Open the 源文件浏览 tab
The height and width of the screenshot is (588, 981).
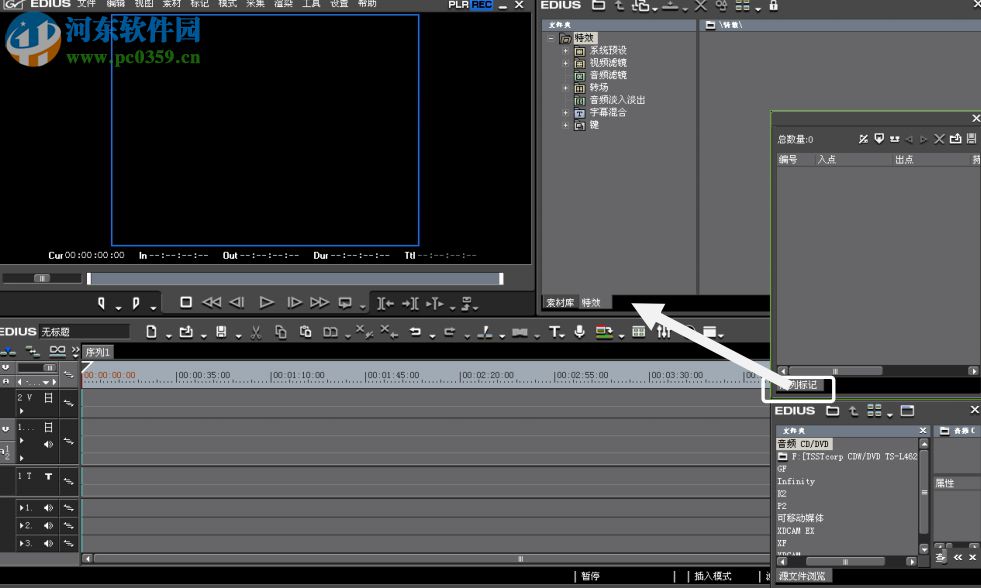tap(802, 576)
